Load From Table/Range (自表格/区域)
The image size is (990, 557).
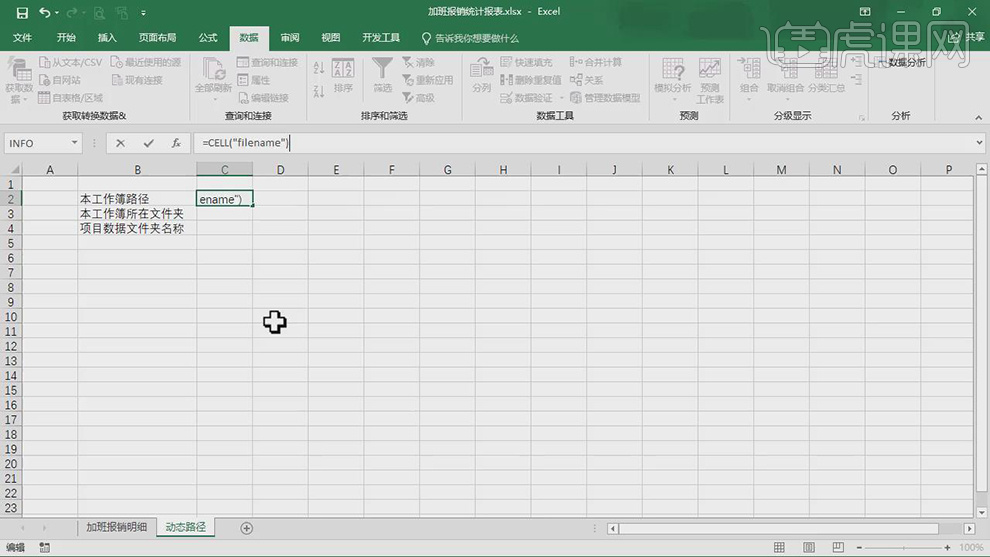[71, 98]
